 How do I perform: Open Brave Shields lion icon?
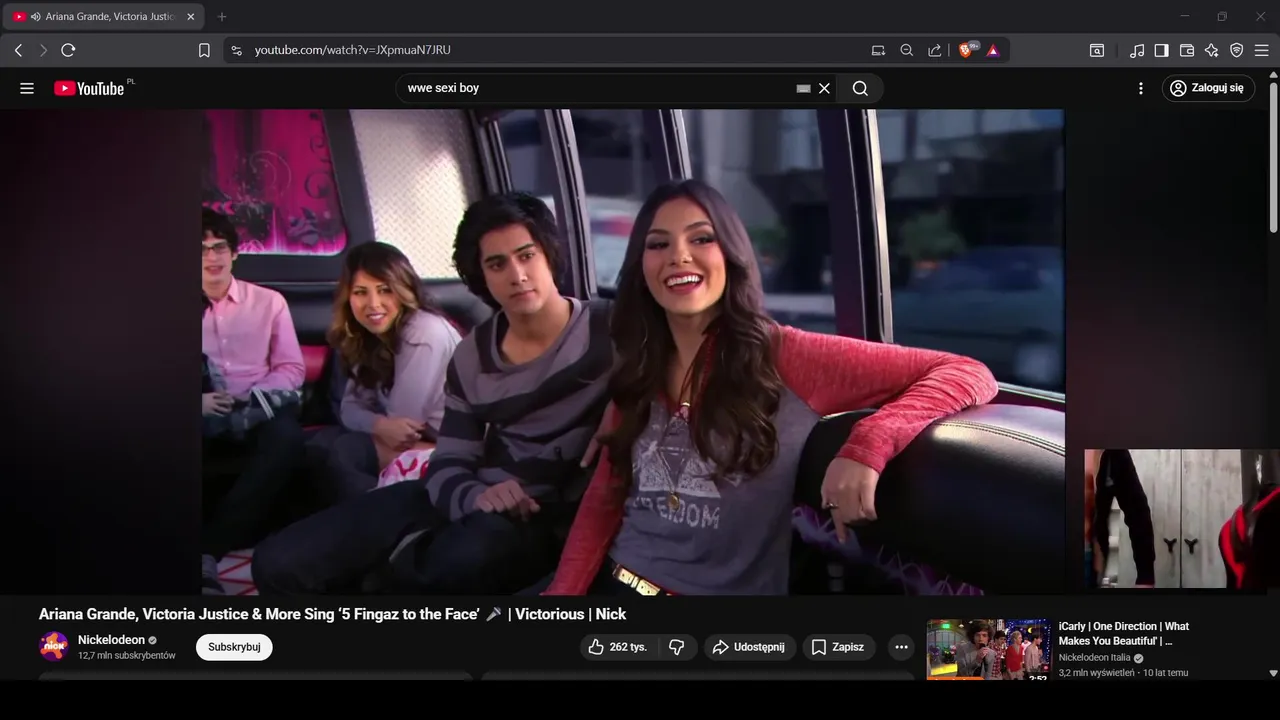pyautogui.click(x=966, y=50)
